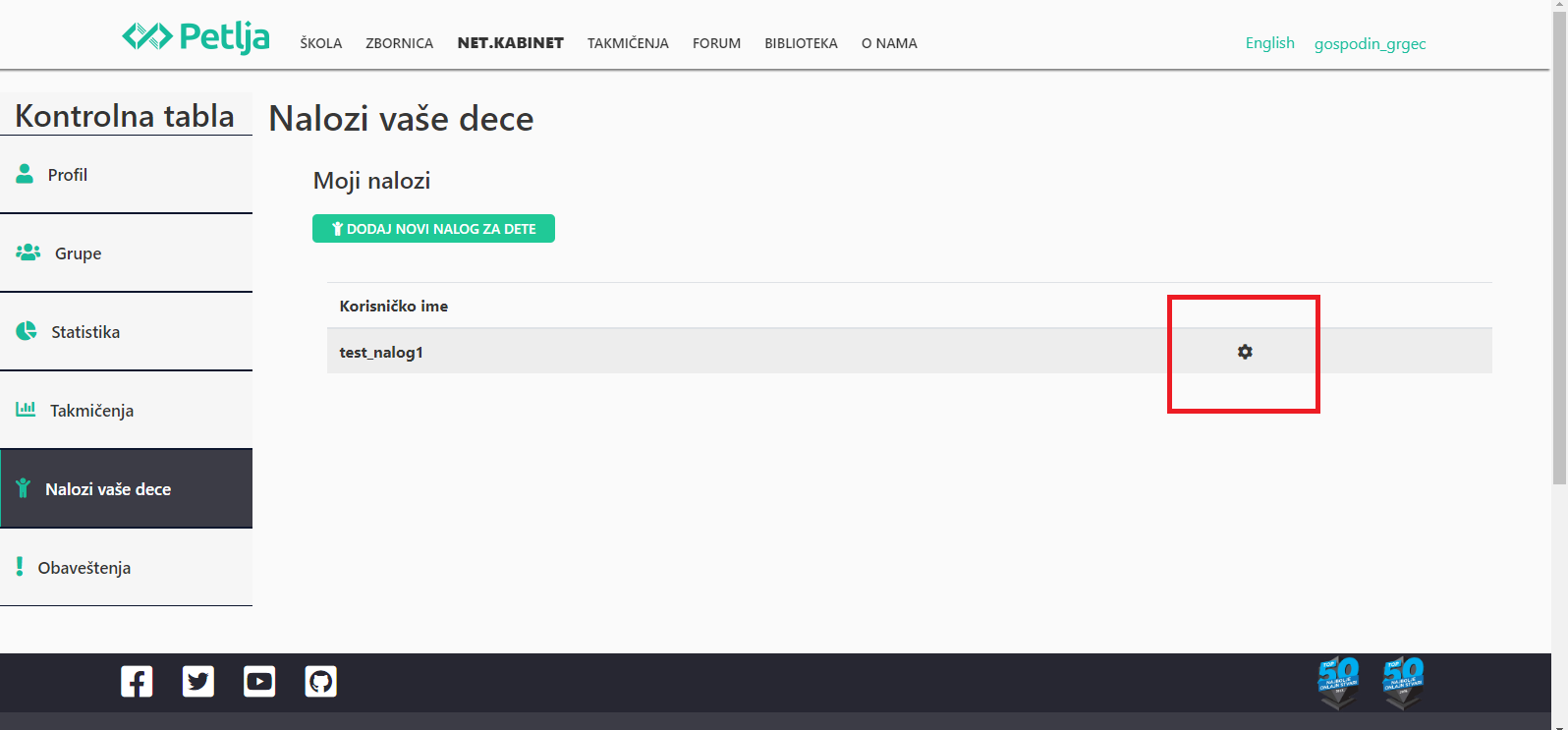This screenshot has width=1568, height=730.
Task: Click the second Top 50 award badge
Action: pos(1403,683)
